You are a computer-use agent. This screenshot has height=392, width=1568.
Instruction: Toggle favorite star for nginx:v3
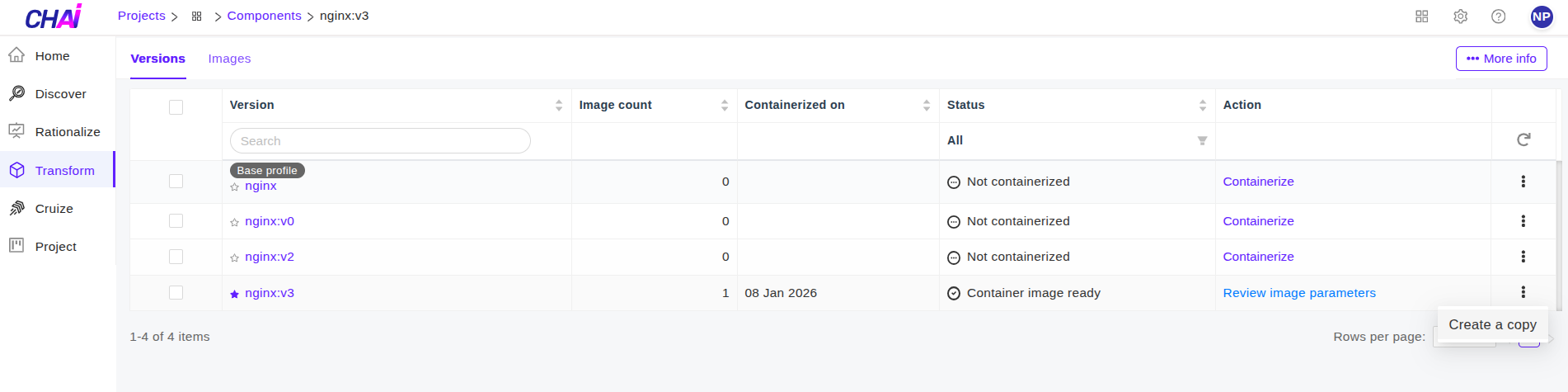point(235,294)
